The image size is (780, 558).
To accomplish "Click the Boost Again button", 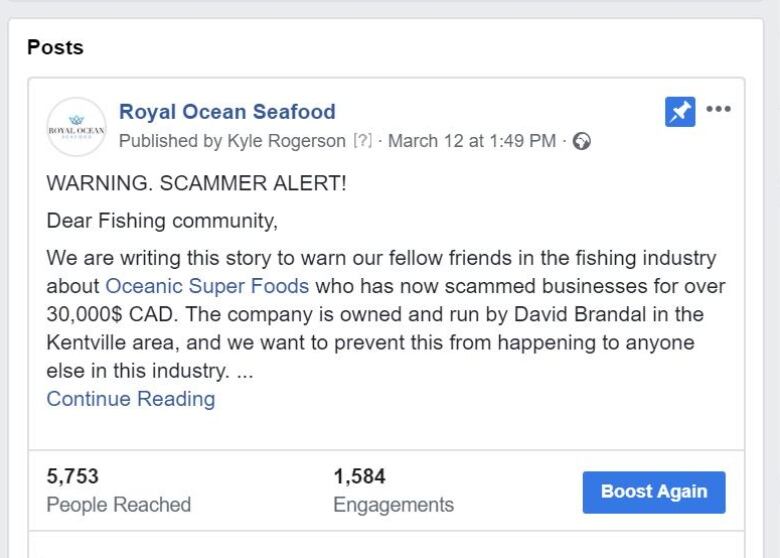I will (654, 492).
